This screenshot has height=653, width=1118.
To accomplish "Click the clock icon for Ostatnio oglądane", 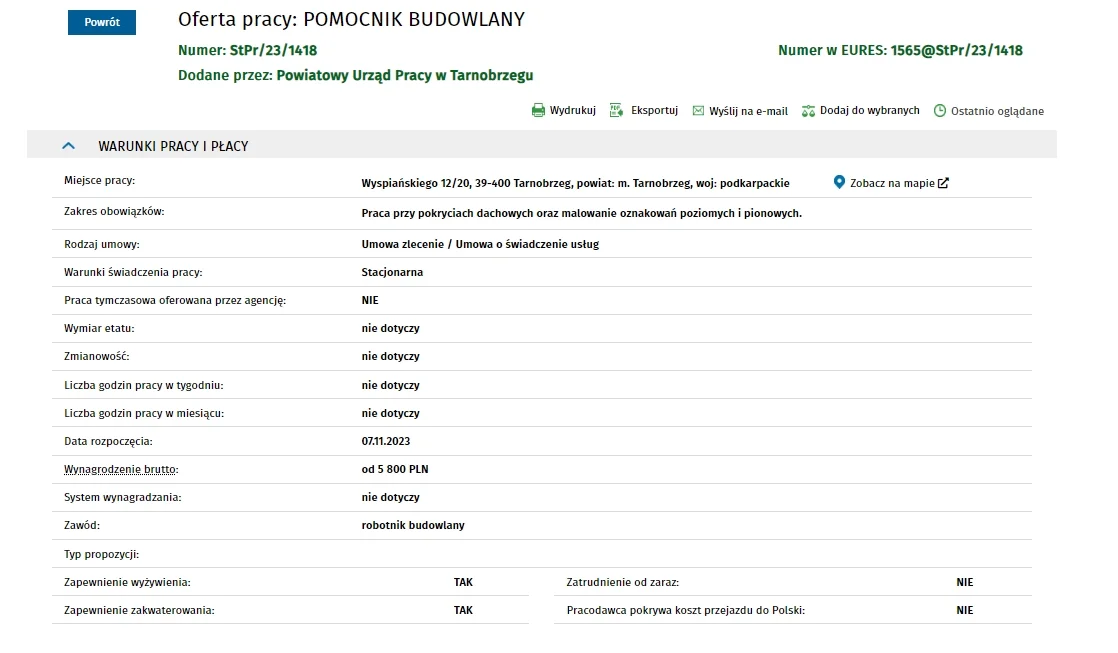I will click(x=940, y=110).
